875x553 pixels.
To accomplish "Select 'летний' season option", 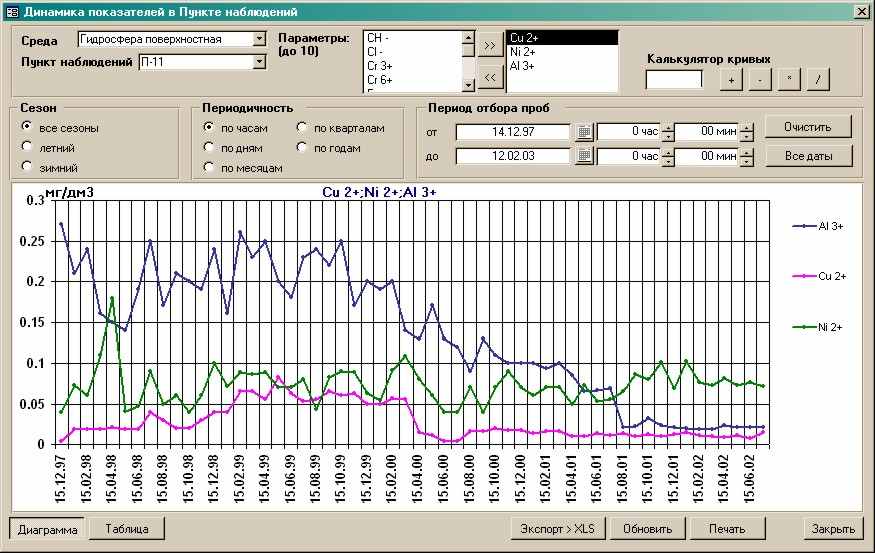I will click(26, 146).
